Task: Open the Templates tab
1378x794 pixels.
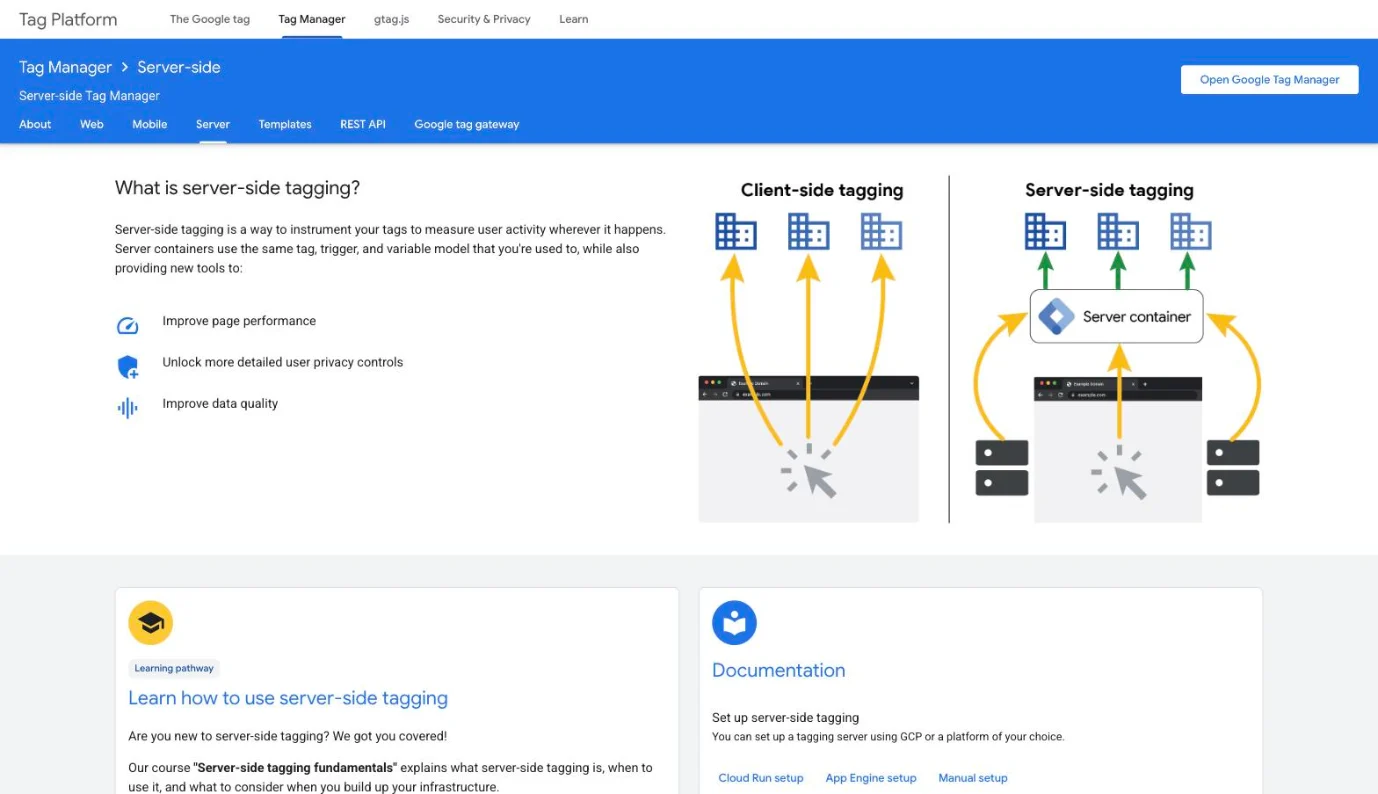Action: coord(285,124)
